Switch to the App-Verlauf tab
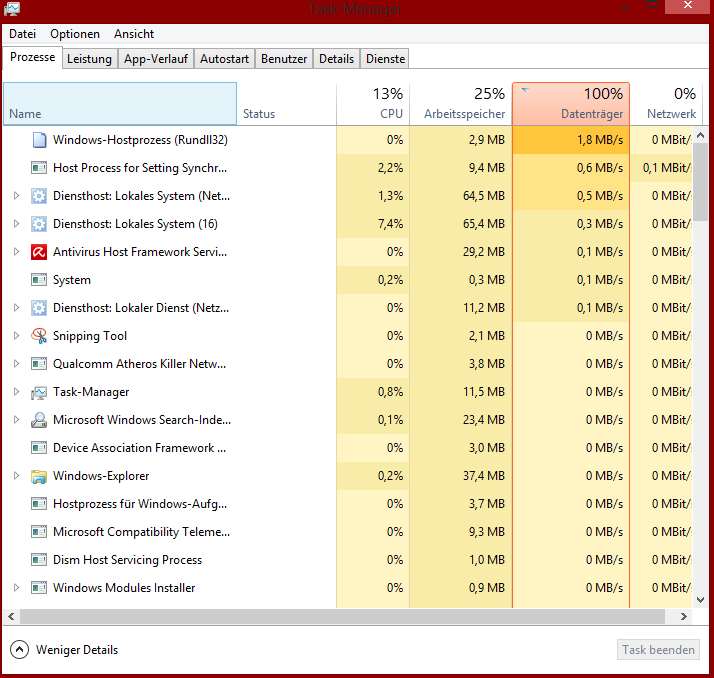 pyautogui.click(x=156, y=59)
